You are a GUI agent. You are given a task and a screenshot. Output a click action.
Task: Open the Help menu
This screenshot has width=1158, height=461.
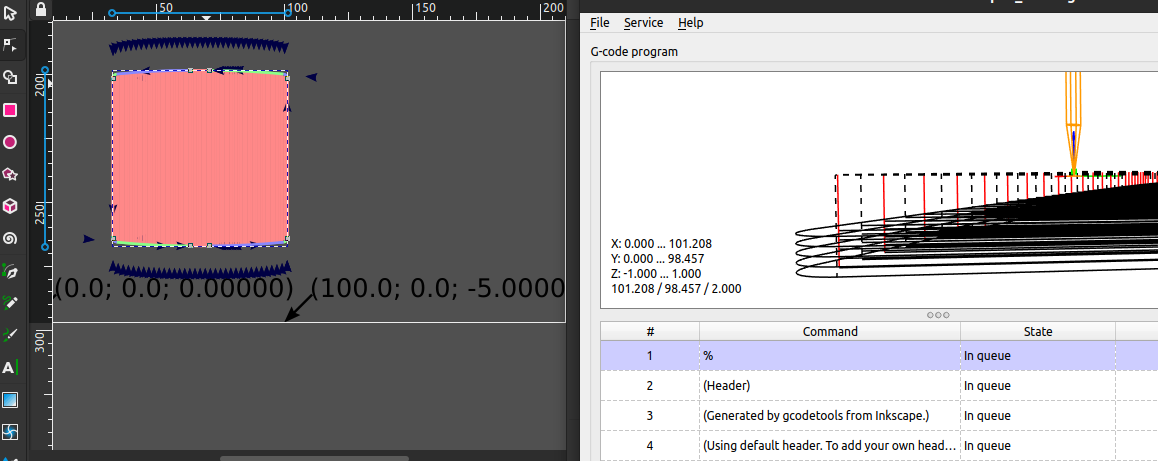point(691,23)
